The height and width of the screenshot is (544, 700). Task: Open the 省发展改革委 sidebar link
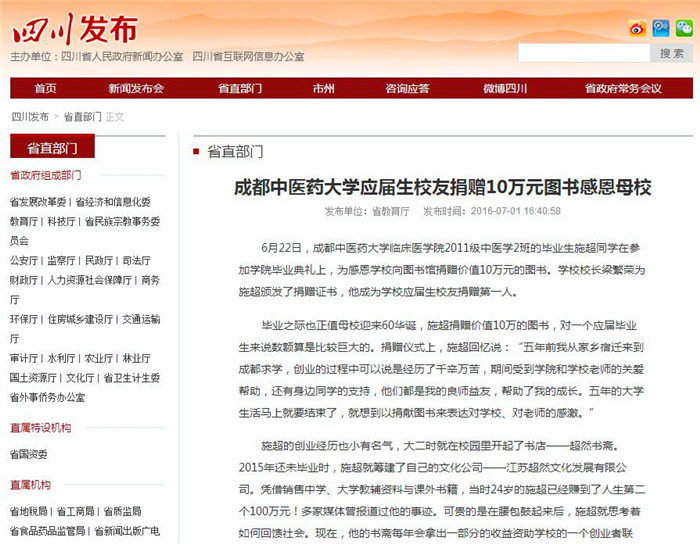(38, 201)
